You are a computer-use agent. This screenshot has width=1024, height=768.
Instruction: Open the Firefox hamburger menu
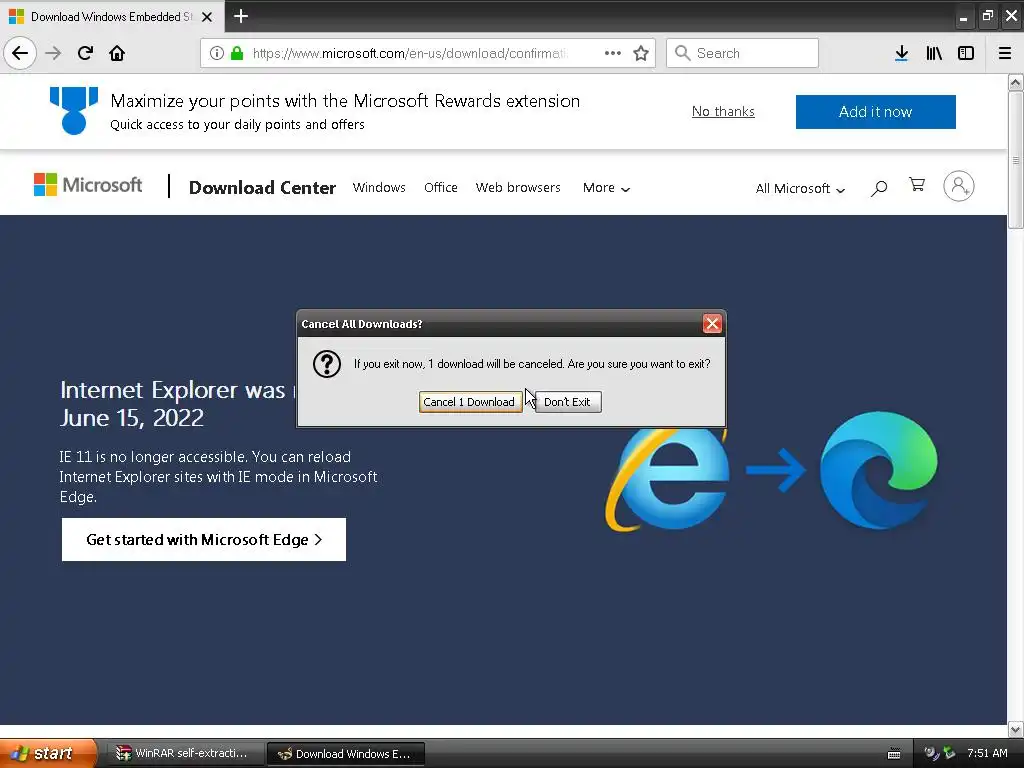(x=1005, y=53)
